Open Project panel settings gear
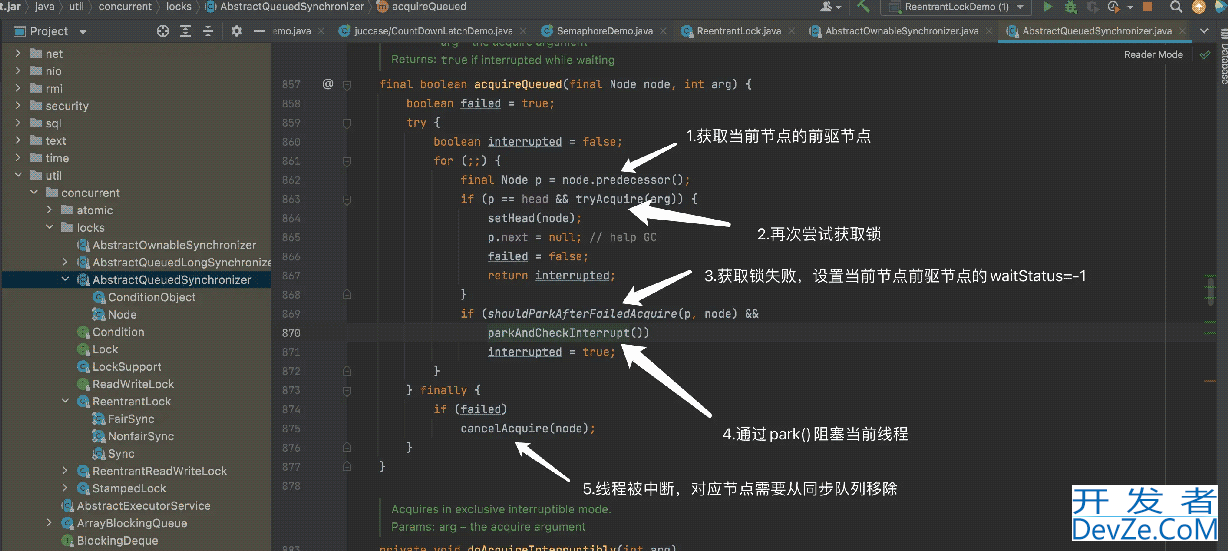Screen dimensions: 1228x551 [x=237, y=31]
